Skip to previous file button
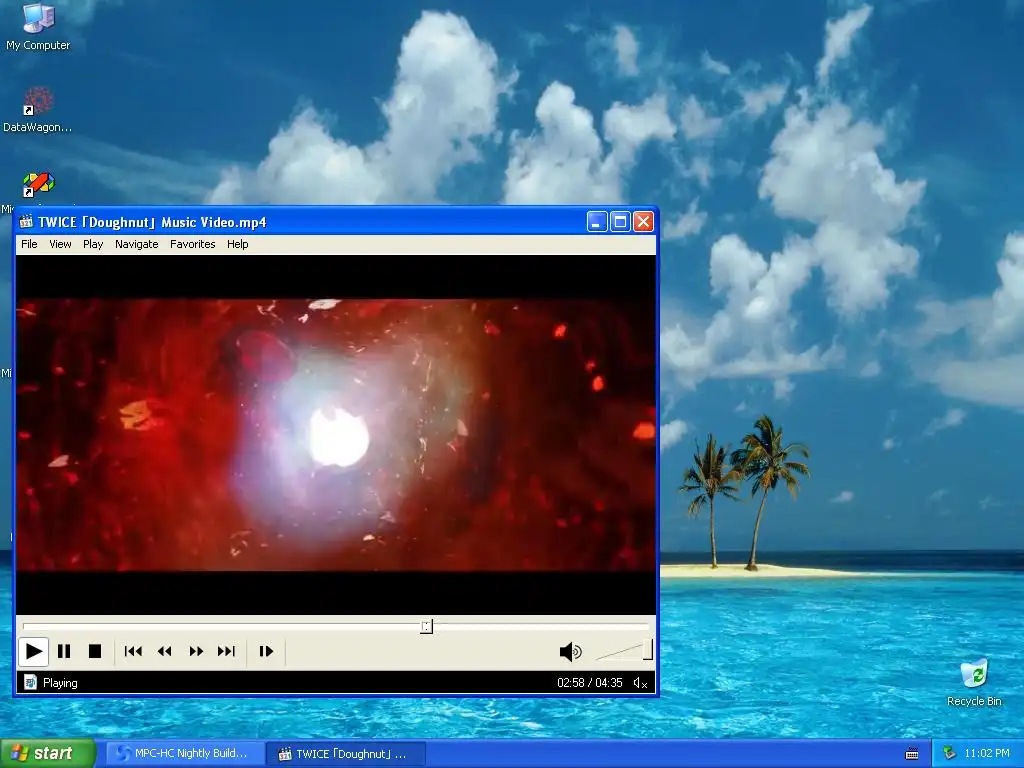Image resolution: width=1024 pixels, height=768 pixels. (x=133, y=651)
